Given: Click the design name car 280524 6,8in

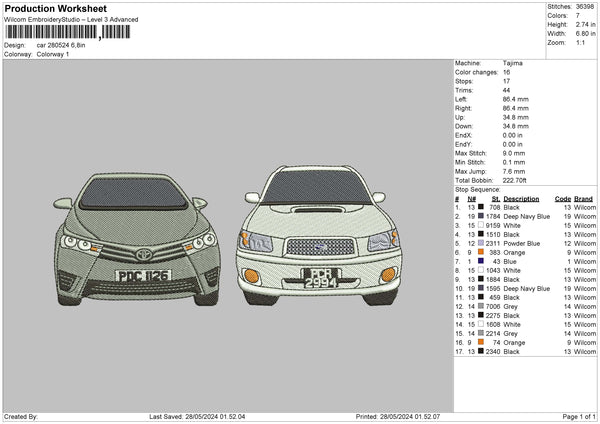Looking at the screenshot, I should point(61,45).
